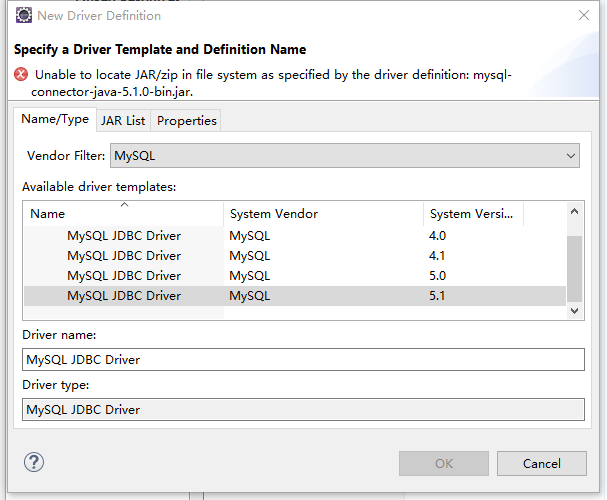Select MySQL JDBC Driver version 4.1 row
Image resolution: width=607 pixels, height=500 pixels.
(x=295, y=256)
